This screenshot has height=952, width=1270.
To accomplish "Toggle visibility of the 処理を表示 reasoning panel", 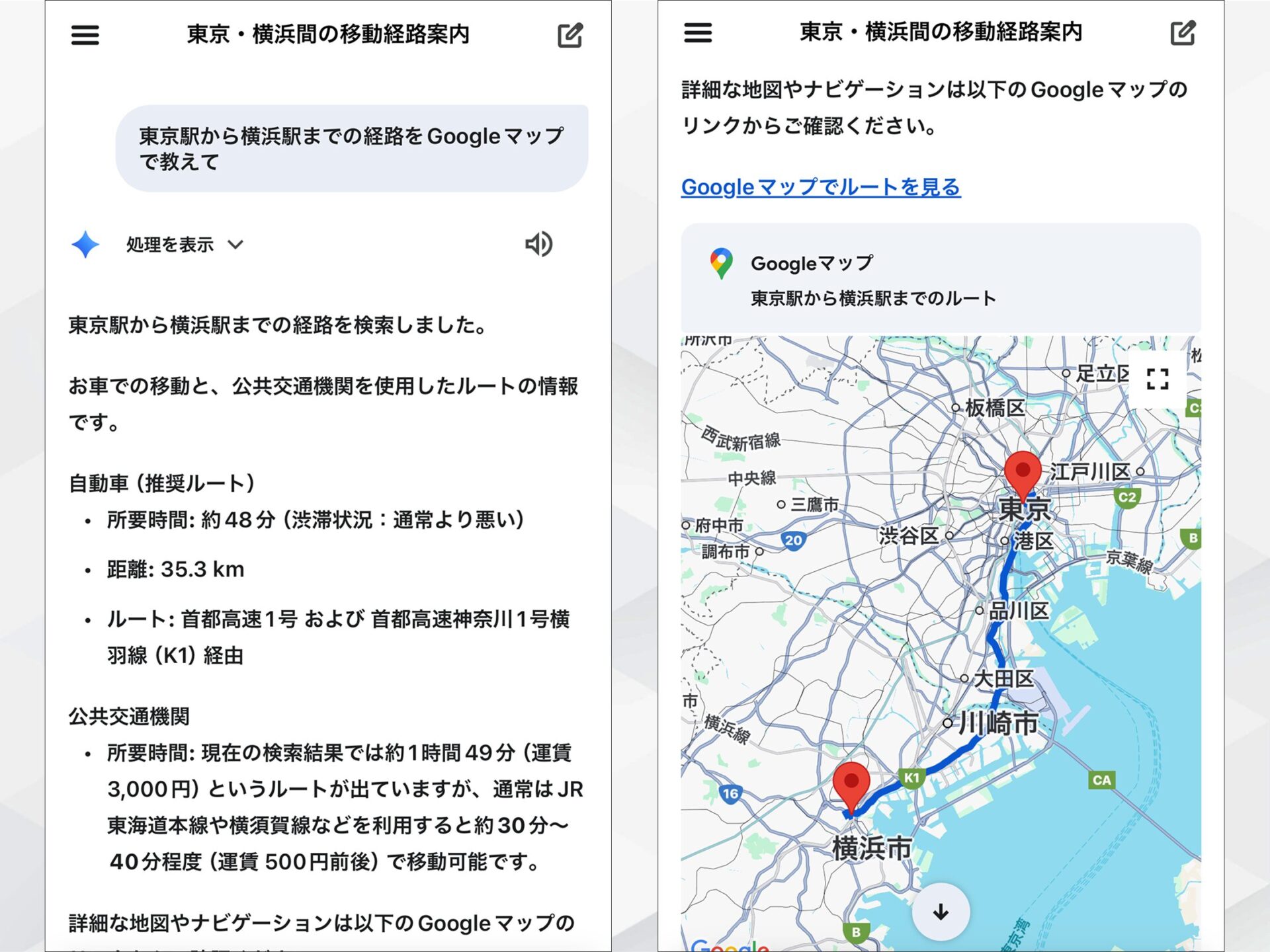I will 167,245.
